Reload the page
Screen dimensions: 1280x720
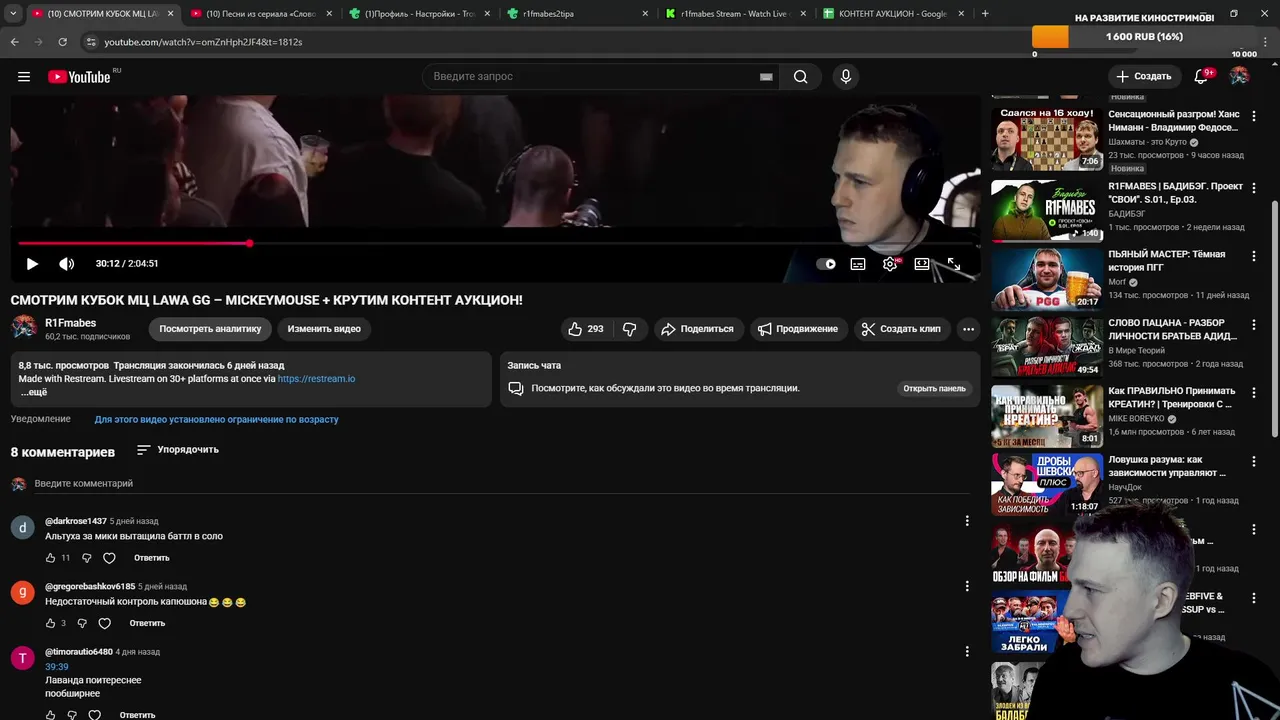pos(63,42)
